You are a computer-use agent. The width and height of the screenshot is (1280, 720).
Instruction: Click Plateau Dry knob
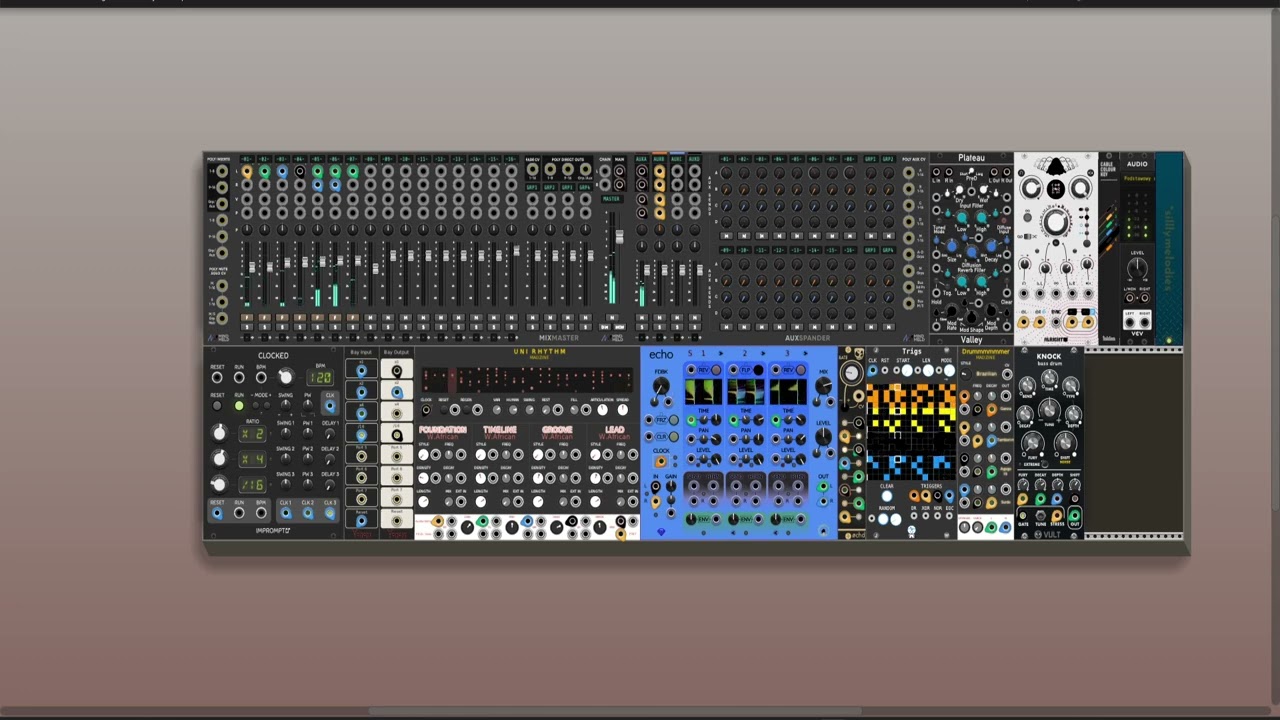point(959,189)
